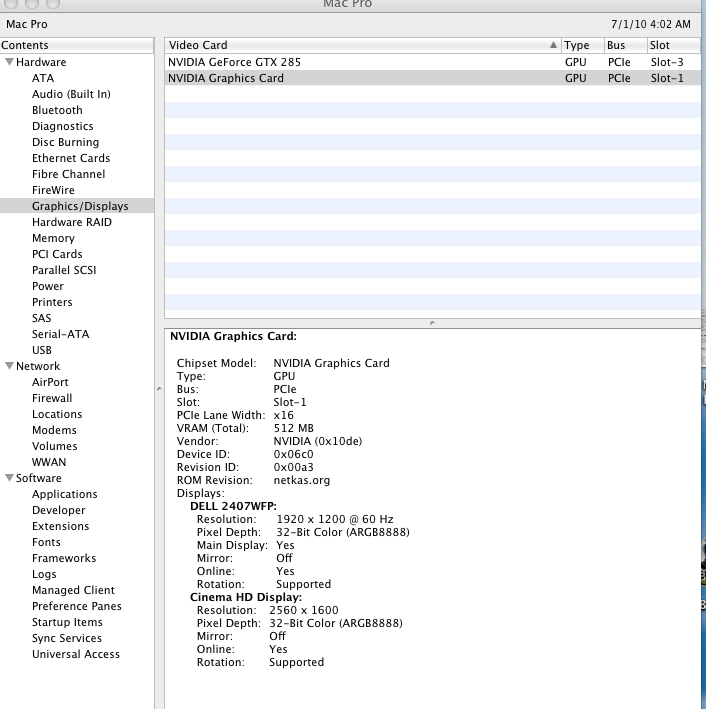Show PCI Cards information

tap(57, 254)
